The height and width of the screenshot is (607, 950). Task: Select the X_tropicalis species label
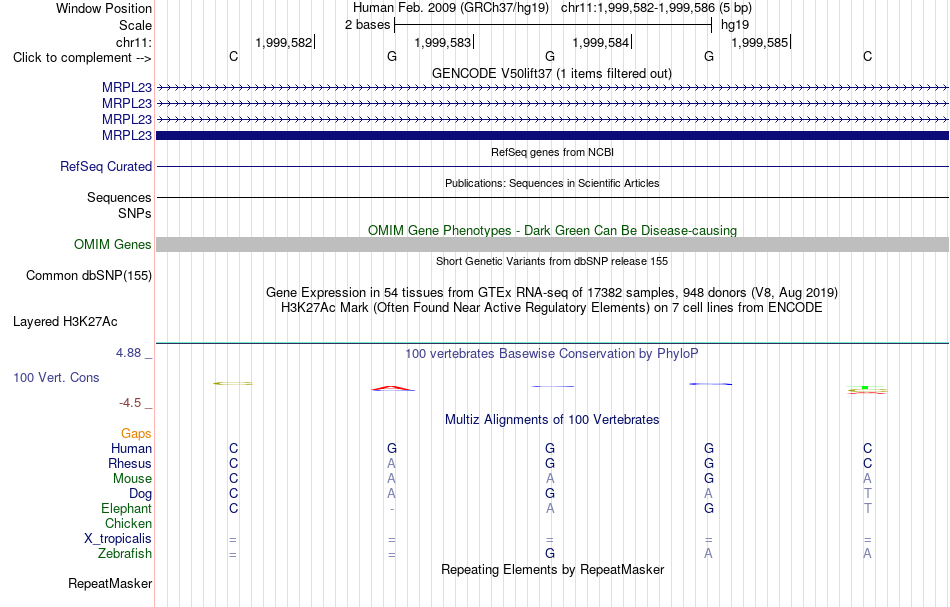118,539
